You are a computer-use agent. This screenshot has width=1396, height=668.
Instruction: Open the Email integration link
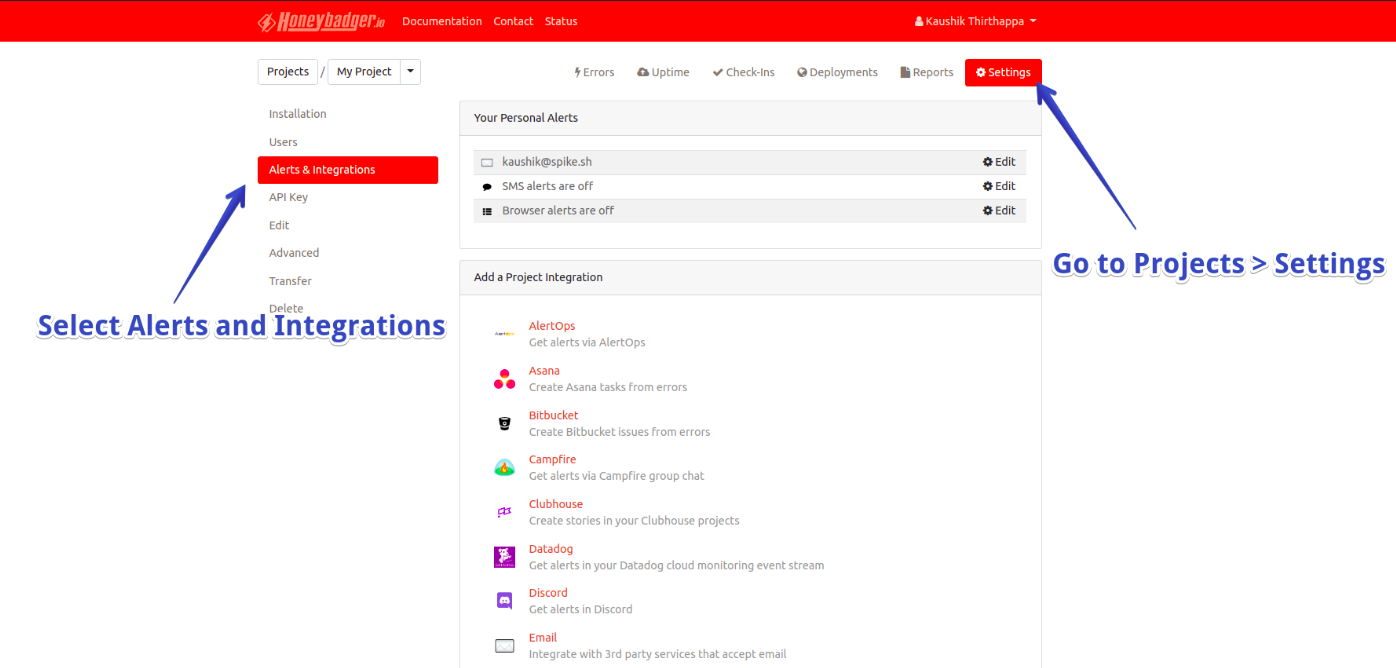click(x=543, y=638)
